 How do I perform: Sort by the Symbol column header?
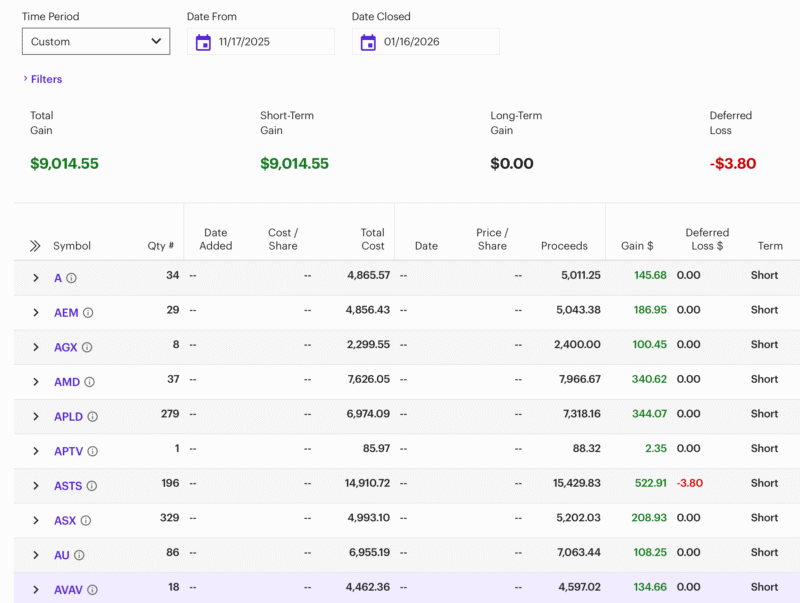tap(72, 246)
